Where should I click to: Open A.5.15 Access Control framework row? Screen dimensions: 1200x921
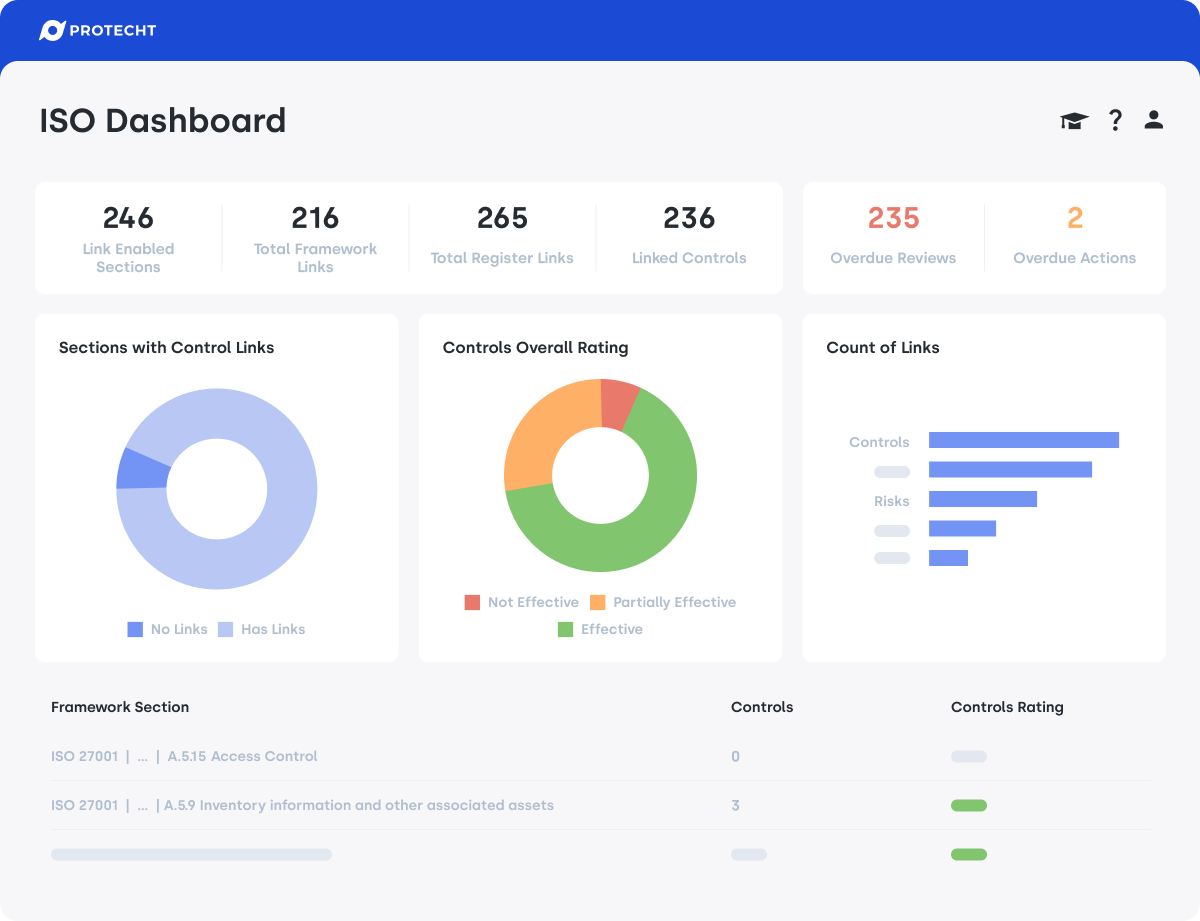pos(242,756)
